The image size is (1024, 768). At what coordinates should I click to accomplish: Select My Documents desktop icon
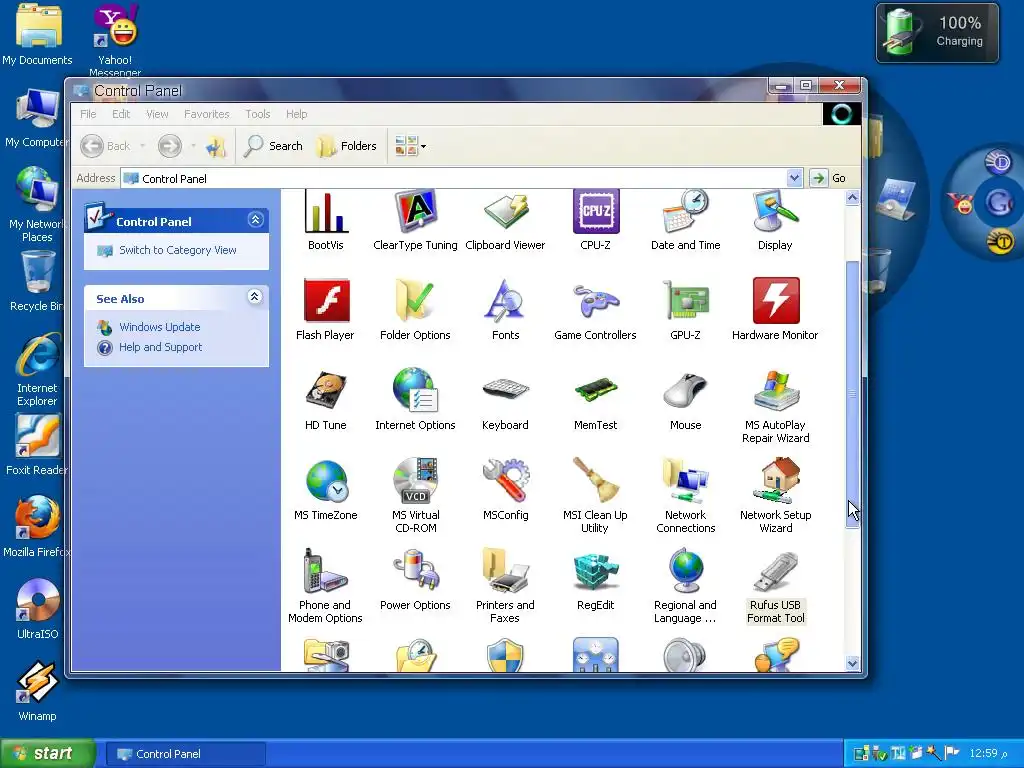click(37, 35)
